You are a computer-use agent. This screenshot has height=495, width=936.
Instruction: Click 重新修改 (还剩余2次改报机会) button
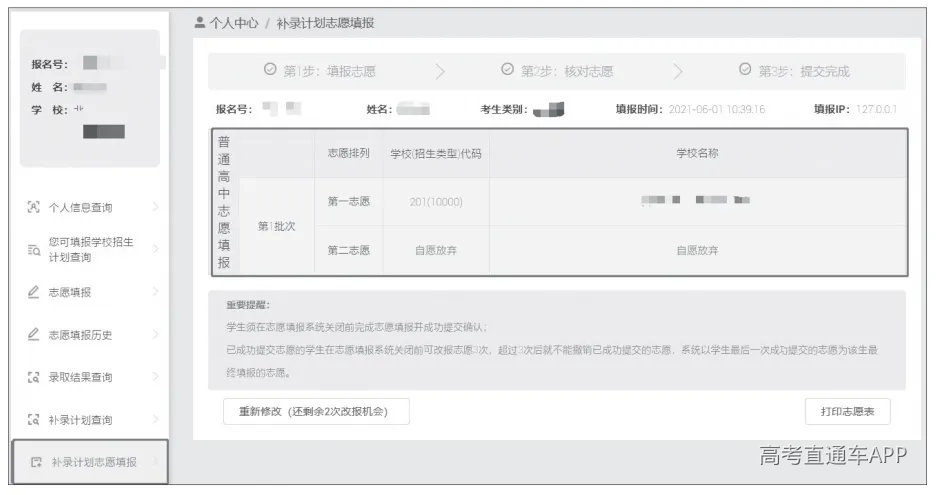click(316, 411)
